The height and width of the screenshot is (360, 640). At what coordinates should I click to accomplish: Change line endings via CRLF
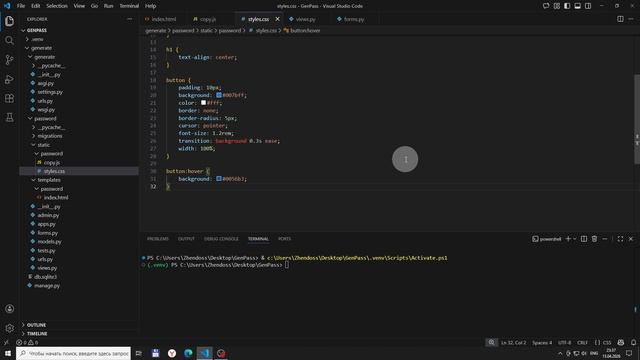tap(582, 342)
